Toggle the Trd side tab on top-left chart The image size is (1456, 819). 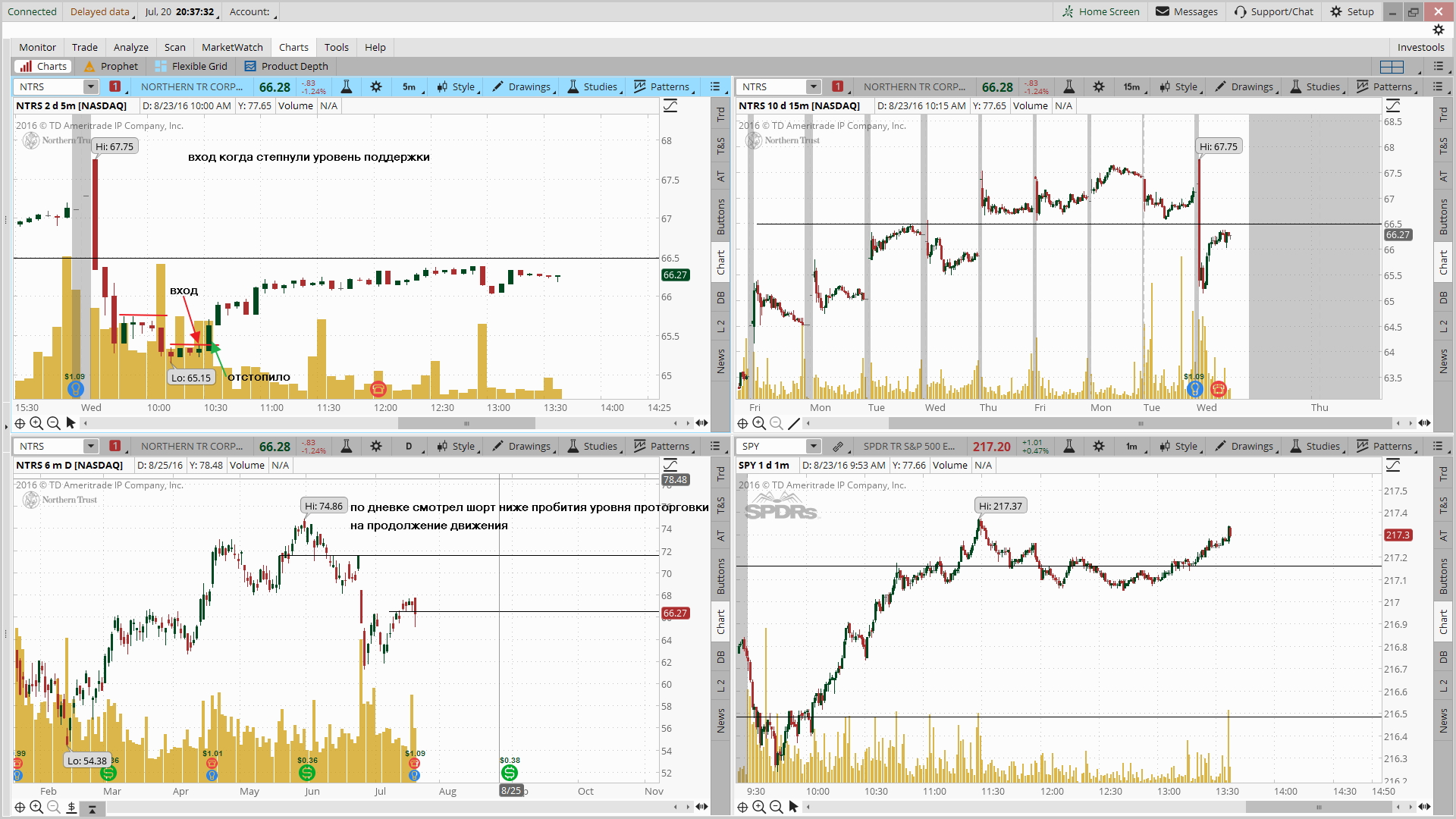[720, 115]
